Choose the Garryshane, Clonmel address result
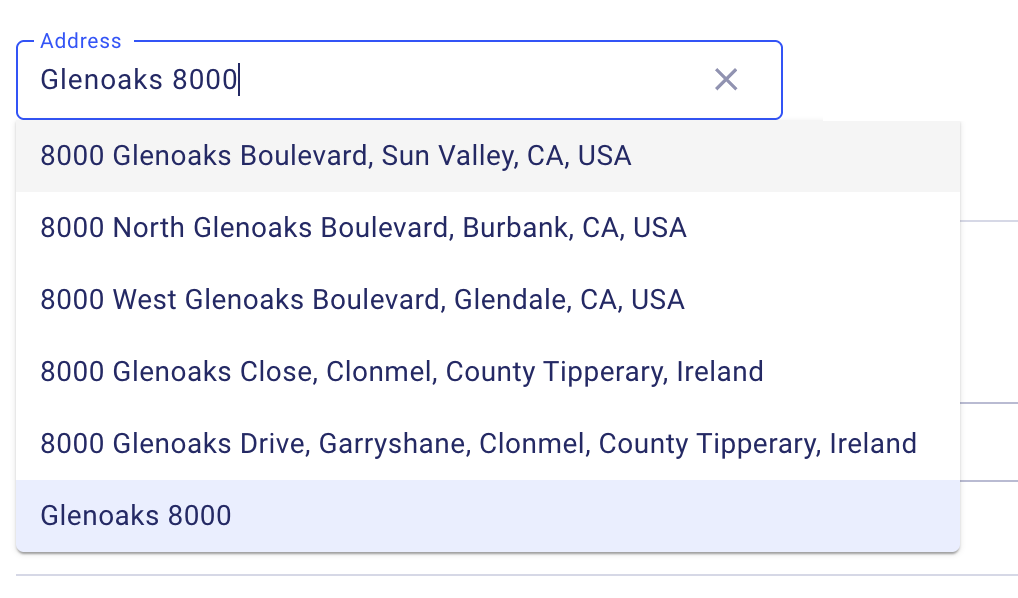Image resolution: width=1018 pixels, height=598 pixels. pos(478,444)
